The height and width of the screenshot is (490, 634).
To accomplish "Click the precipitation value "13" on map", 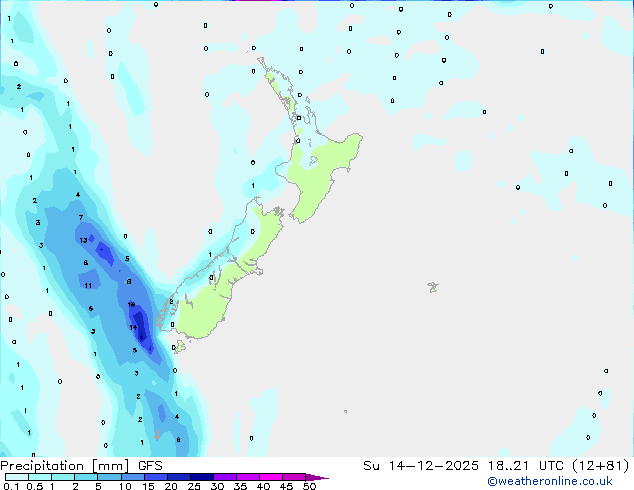I will (x=83, y=240).
